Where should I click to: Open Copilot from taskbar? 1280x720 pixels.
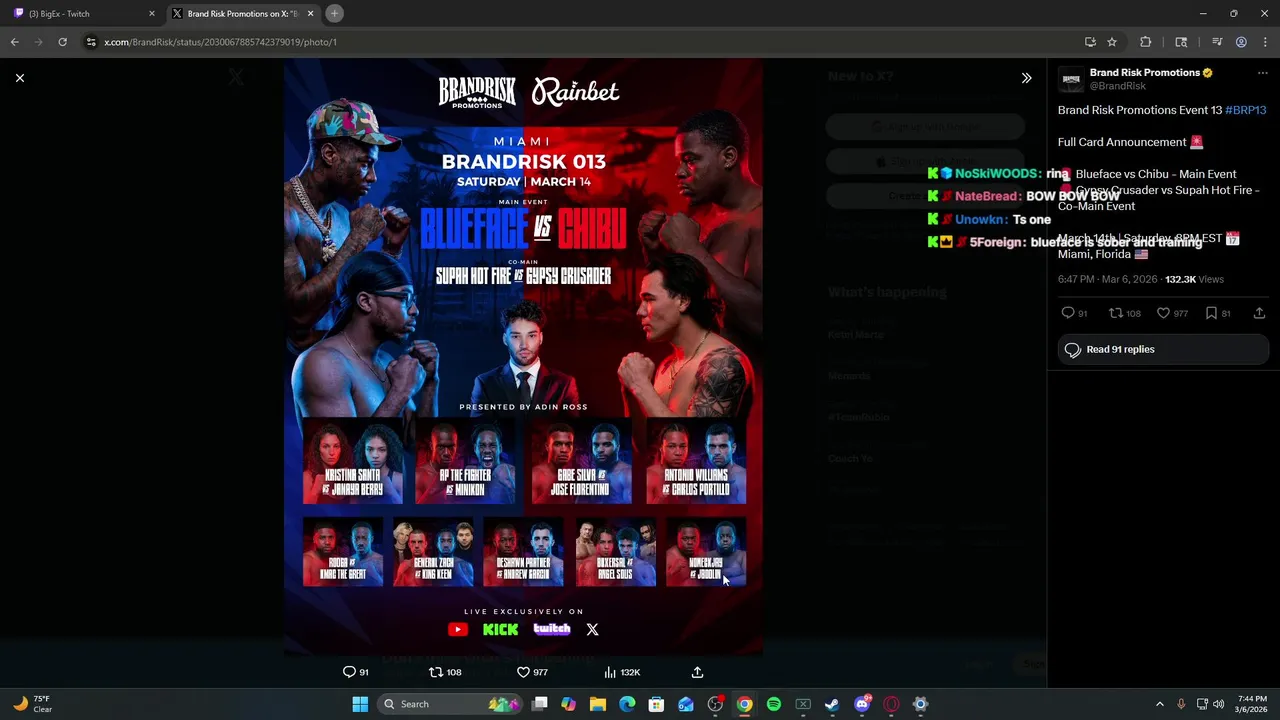pyautogui.click(x=569, y=704)
